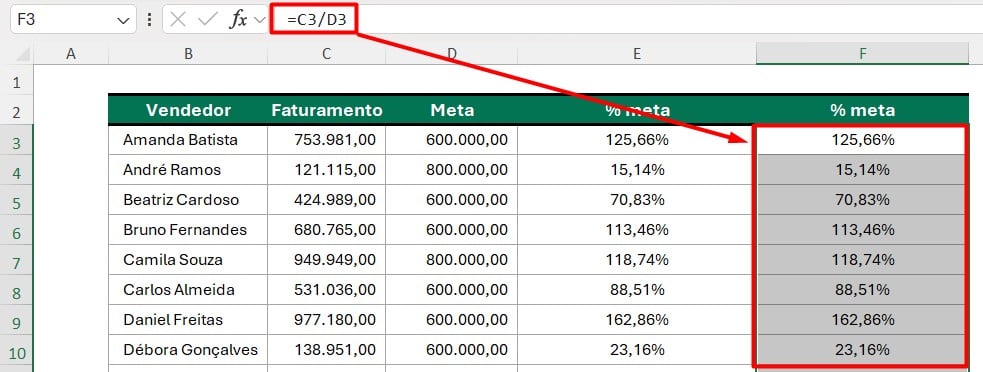Screen dimensions: 983x372
Task: Click the Name Box showing F3
Action: [73, 19]
